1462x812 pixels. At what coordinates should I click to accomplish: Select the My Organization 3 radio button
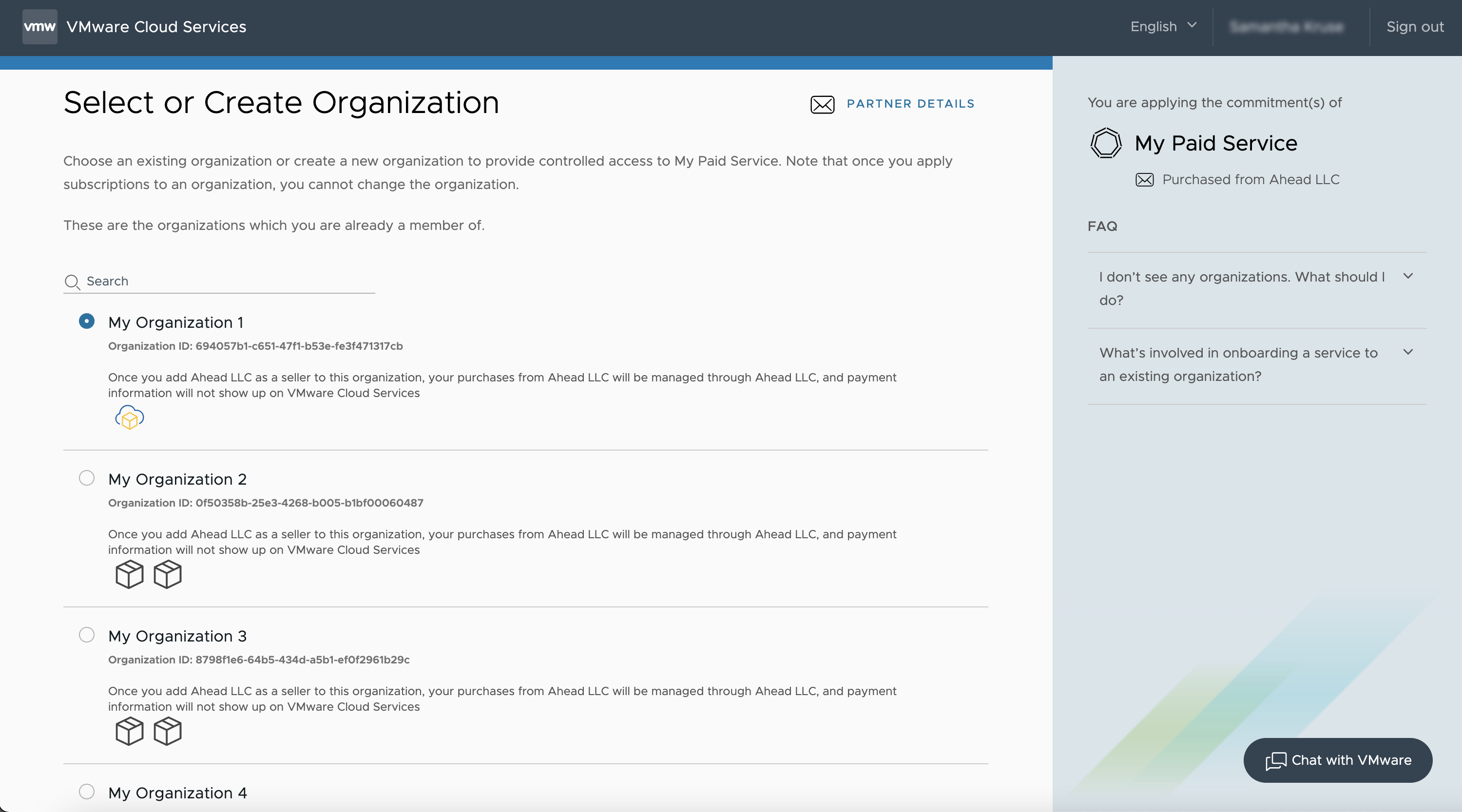[x=86, y=634]
